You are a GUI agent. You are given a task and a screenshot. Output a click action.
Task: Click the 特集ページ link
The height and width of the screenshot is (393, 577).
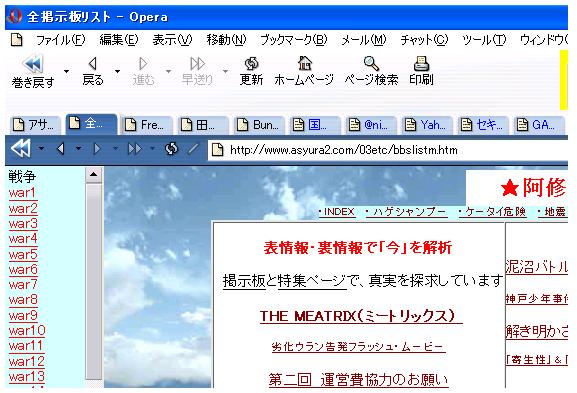(x=312, y=281)
